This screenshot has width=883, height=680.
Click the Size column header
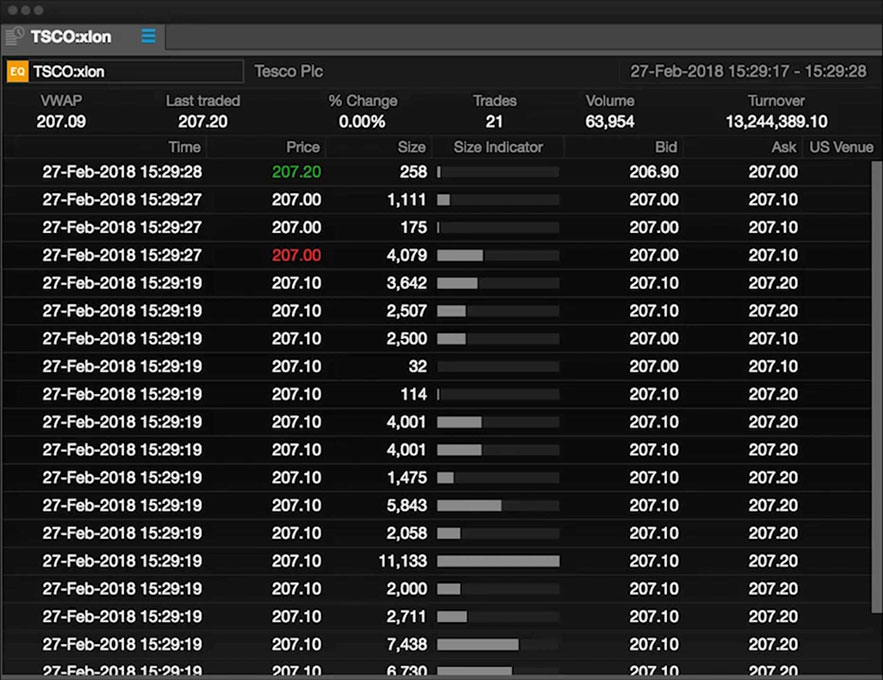coord(410,147)
